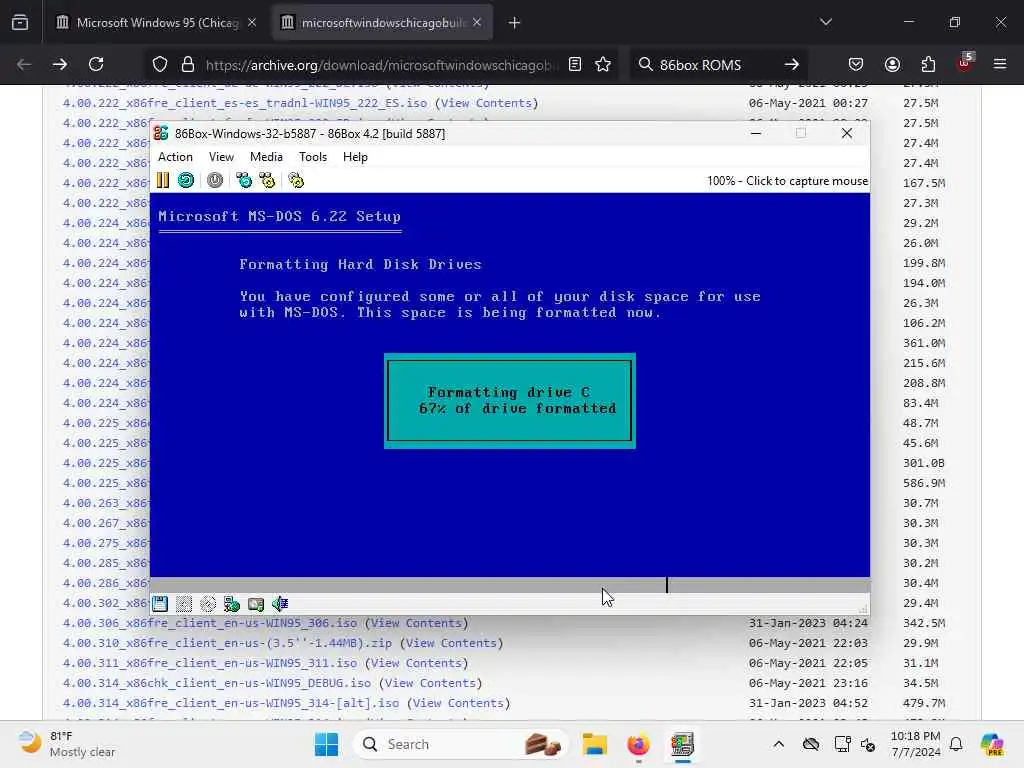
Task: Switch to Firefox in the taskbar
Action: point(638,744)
